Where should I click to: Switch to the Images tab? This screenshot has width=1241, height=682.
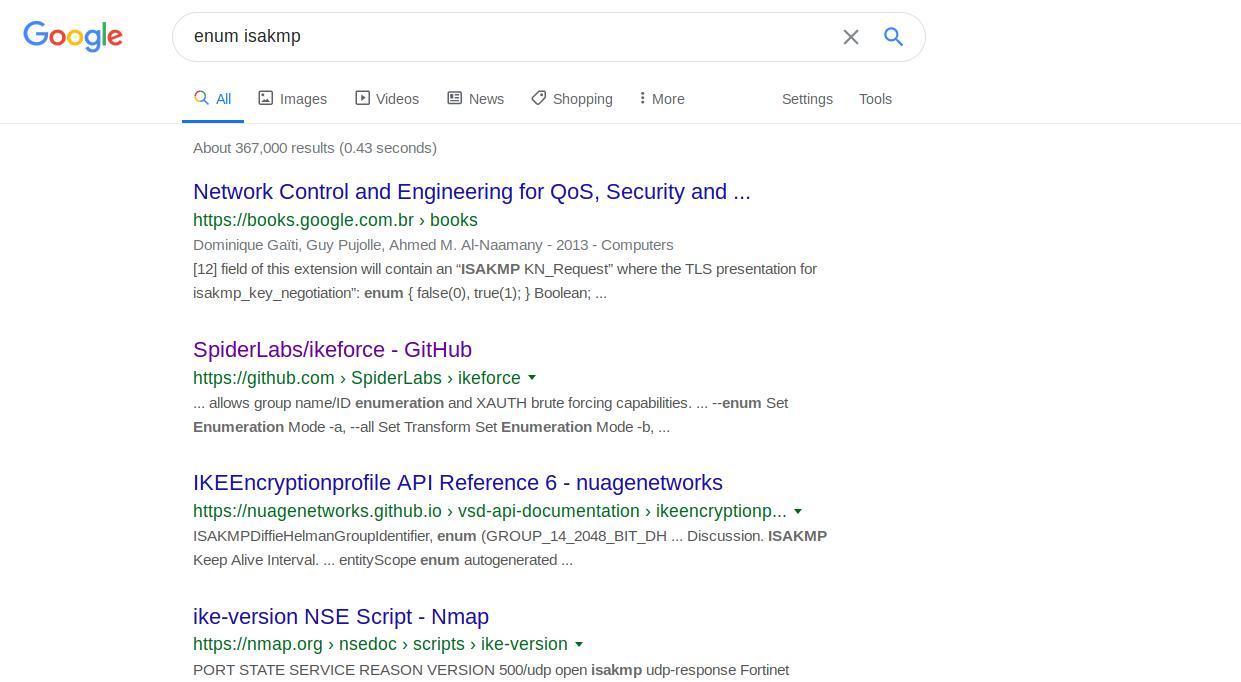[x=292, y=99]
